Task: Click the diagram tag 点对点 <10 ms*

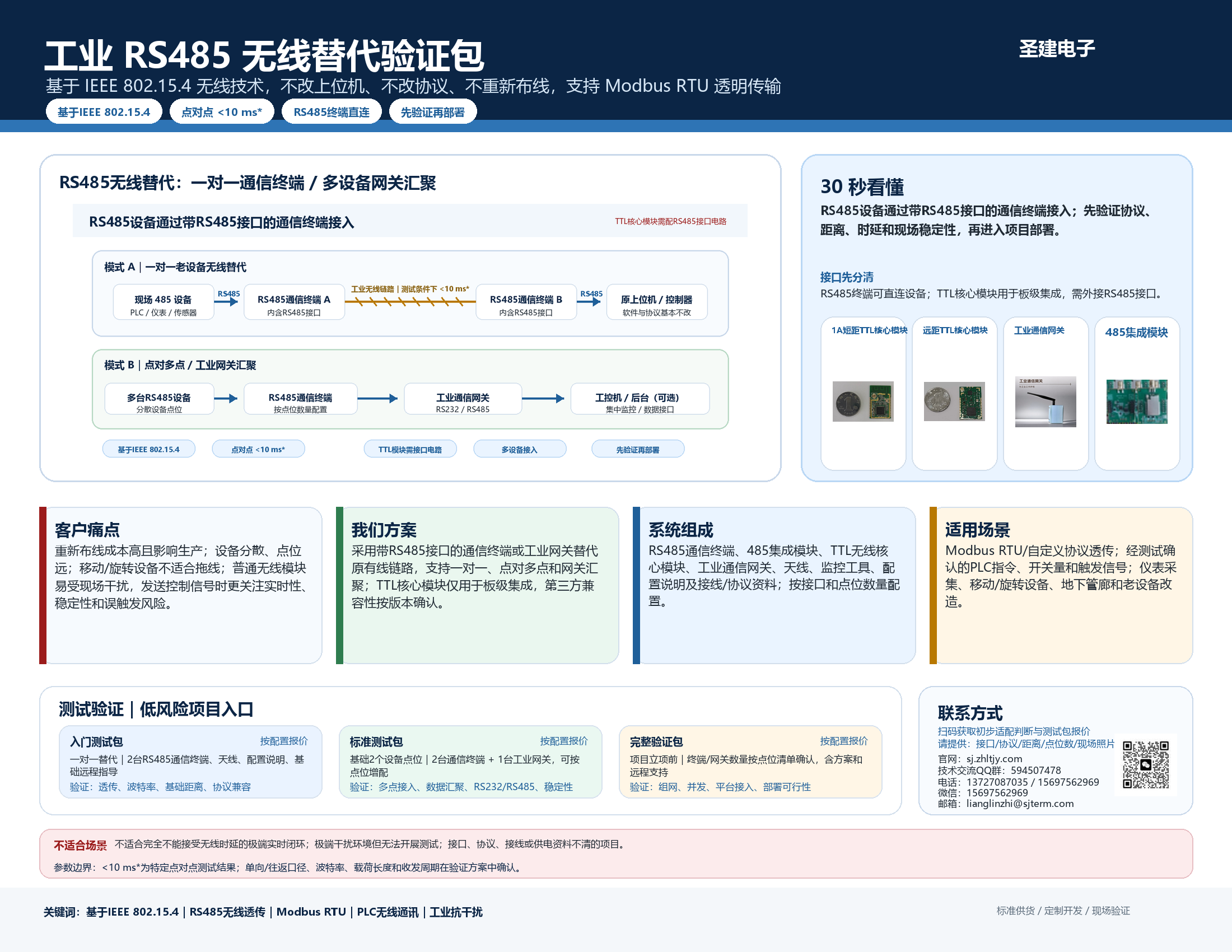Action: tap(258, 450)
